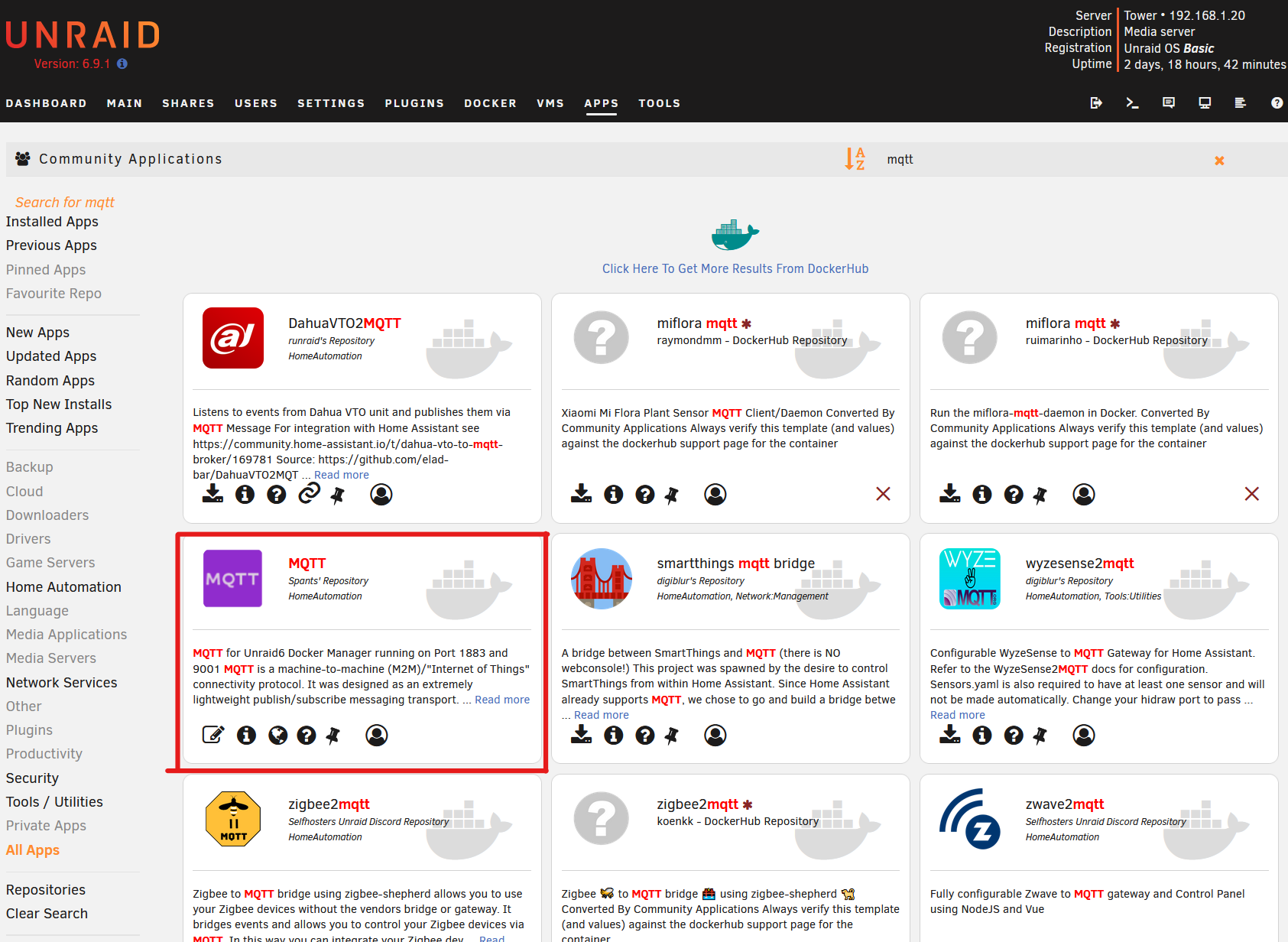
Task: Clear the mqtt search with the orange X
Action: (x=1219, y=161)
